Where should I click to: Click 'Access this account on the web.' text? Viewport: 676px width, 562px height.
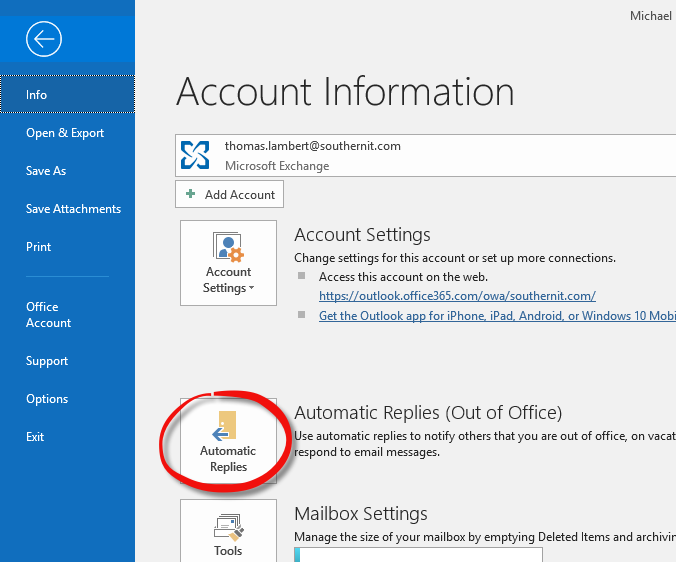[403, 277]
